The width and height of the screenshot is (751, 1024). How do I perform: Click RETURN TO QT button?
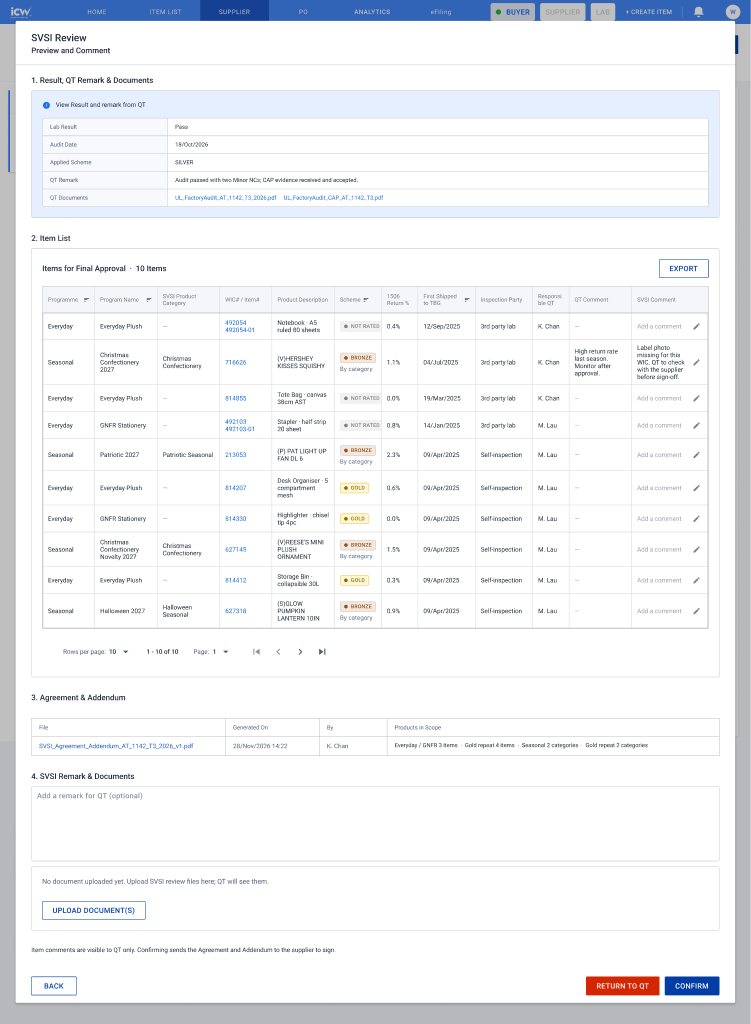(622, 986)
